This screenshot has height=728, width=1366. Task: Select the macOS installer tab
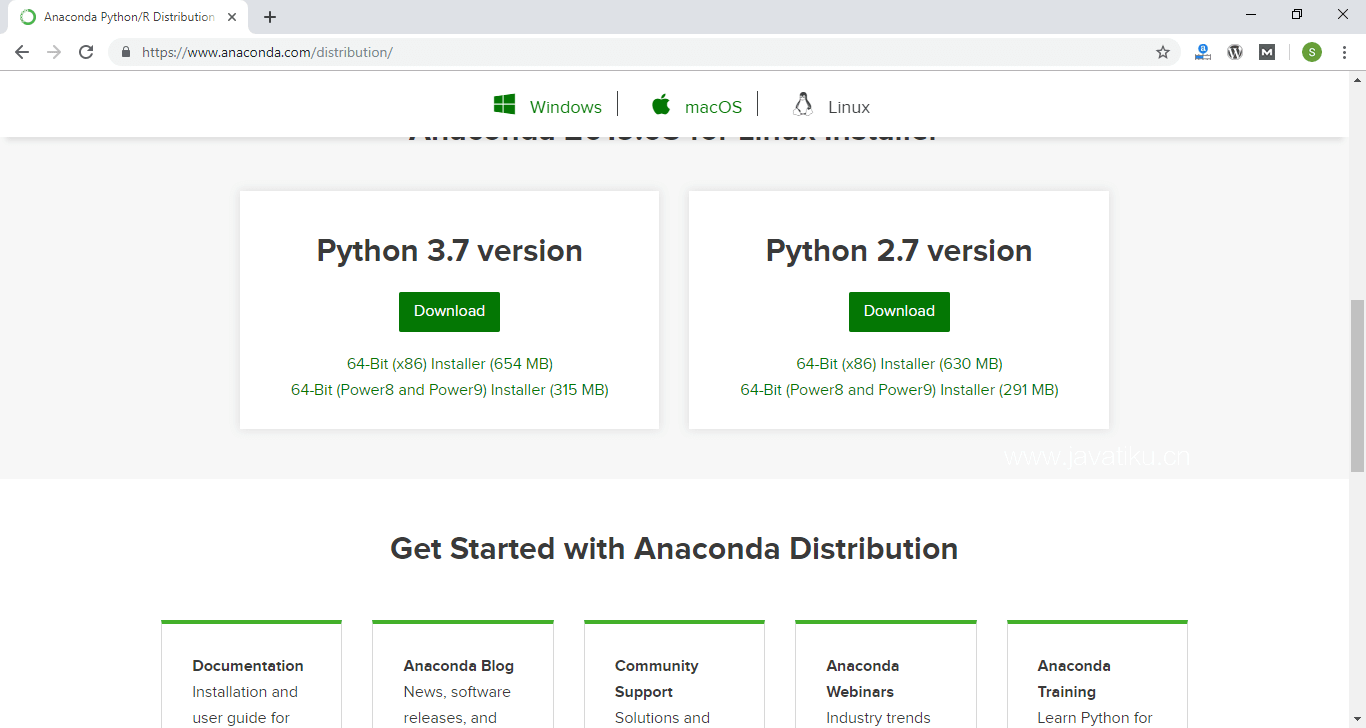click(x=697, y=106)
